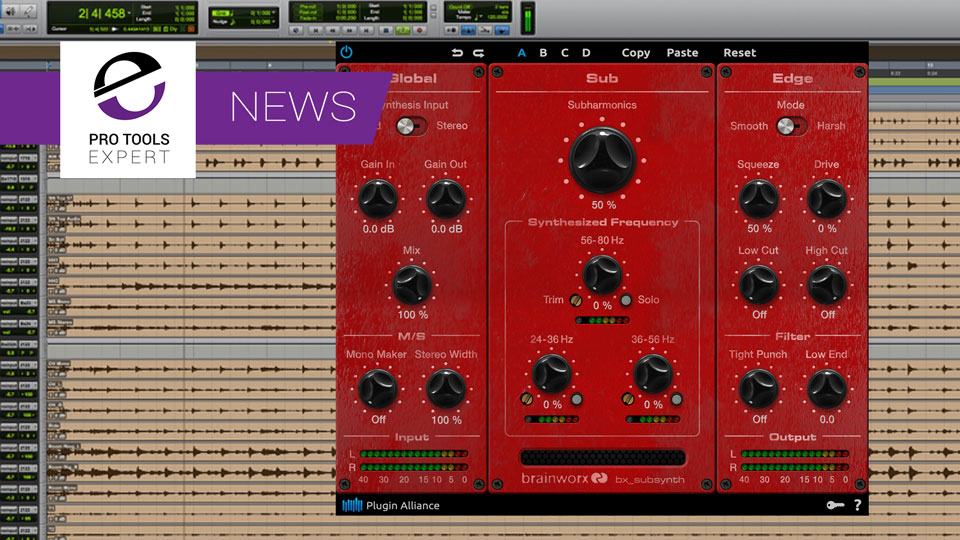Click the Subharmonics 50 % value
Image resolution: width=960 pixels, height=540 pixels.
point(604,205)
